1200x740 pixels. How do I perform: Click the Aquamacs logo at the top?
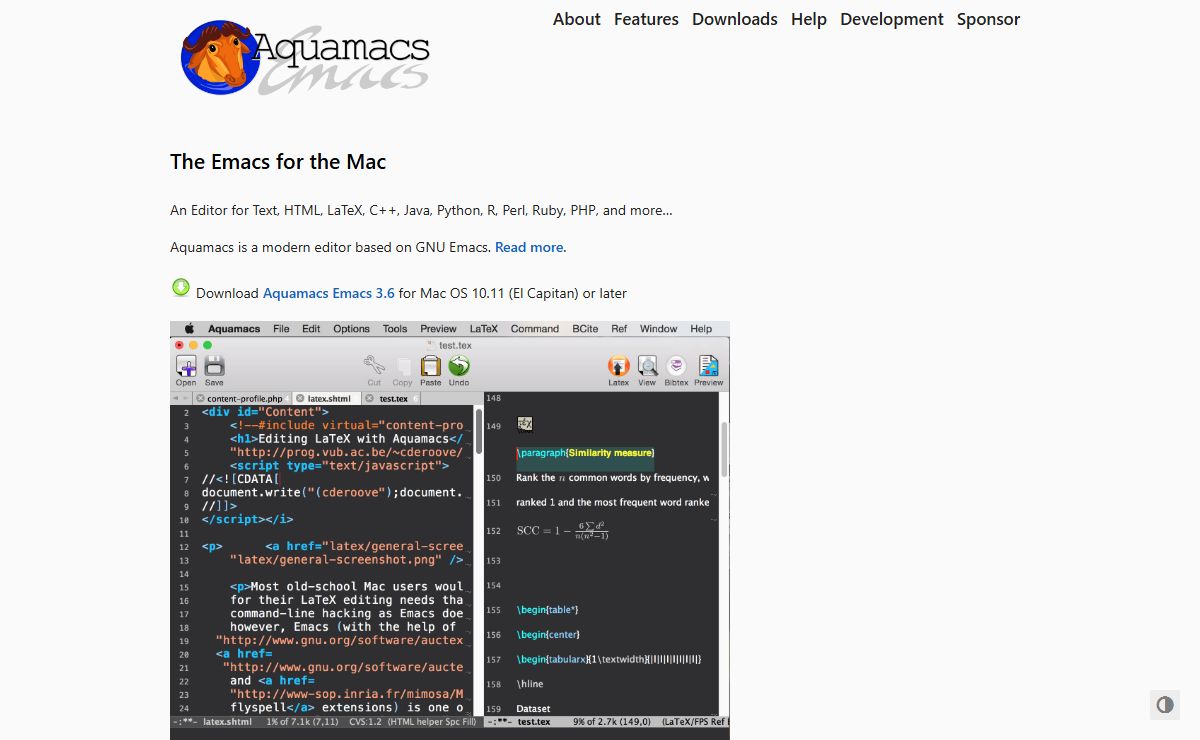coord(305,58)
